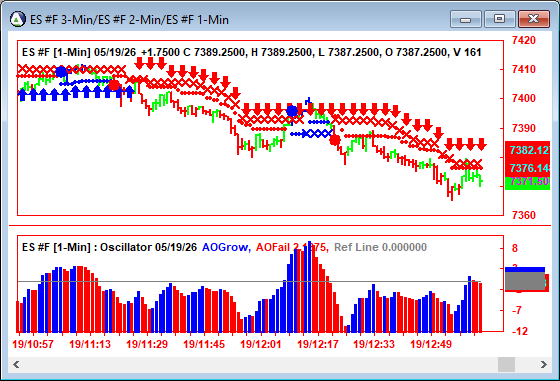Click the oscillator axis value -7
The image size is (560, 381).
[516, 310]
